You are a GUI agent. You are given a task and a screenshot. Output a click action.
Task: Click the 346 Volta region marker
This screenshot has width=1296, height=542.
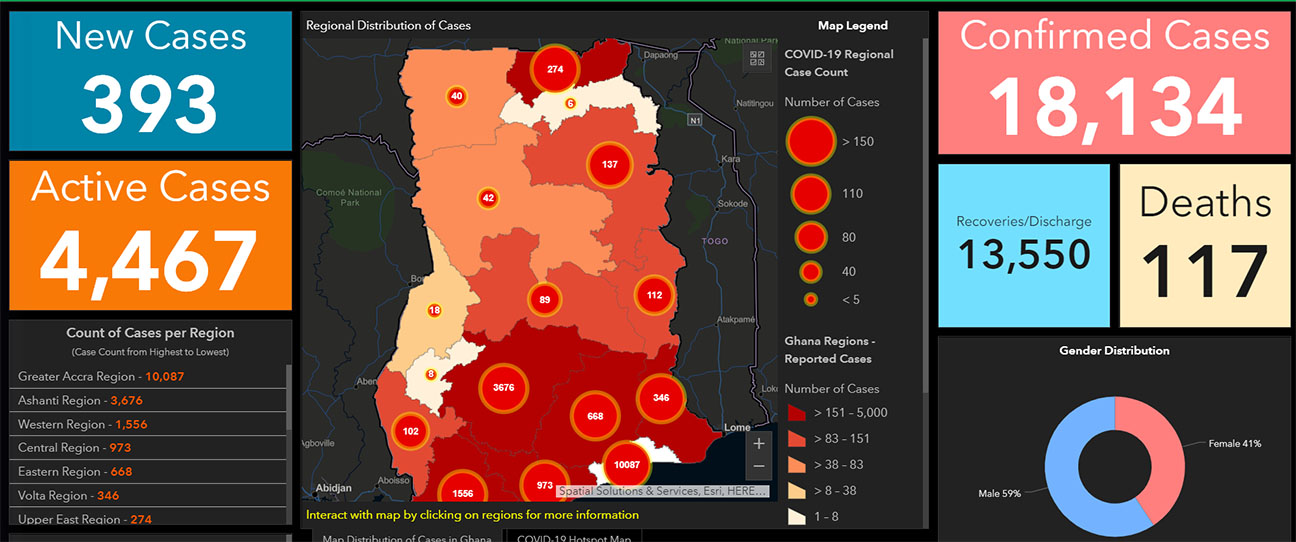click(660, 398)
